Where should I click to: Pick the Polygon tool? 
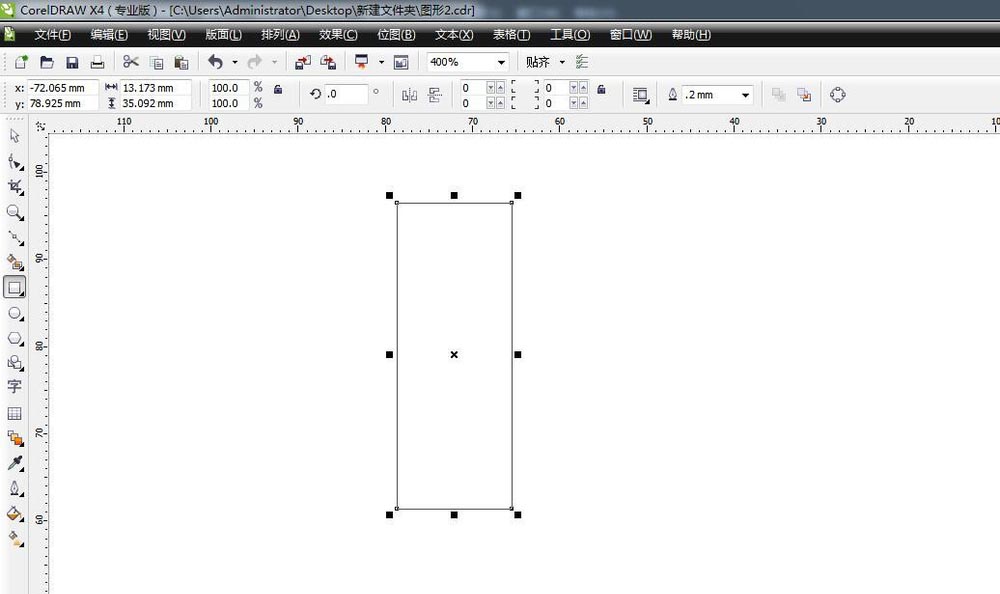click(x=15, y=338)
